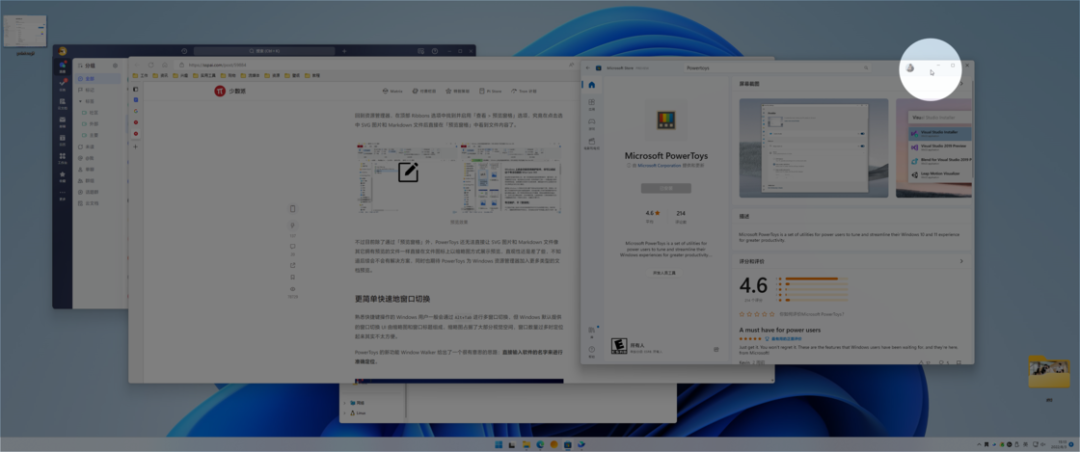Open Movies & TV in Store sidebar
The width and height of the screenshot is (1080, 452).
(x=591, y=143)
